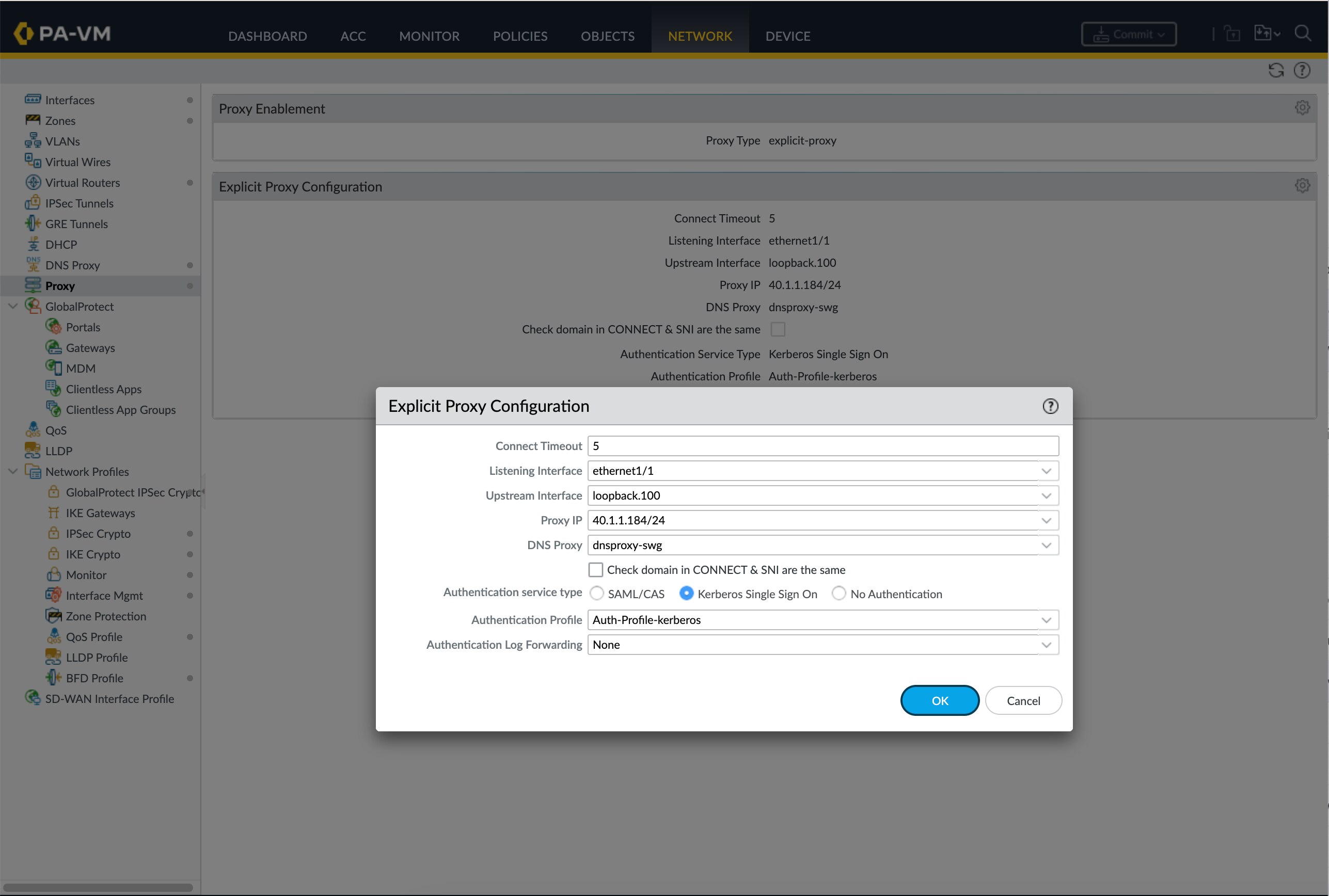Confirm settings with the OK button

point(939,700)
